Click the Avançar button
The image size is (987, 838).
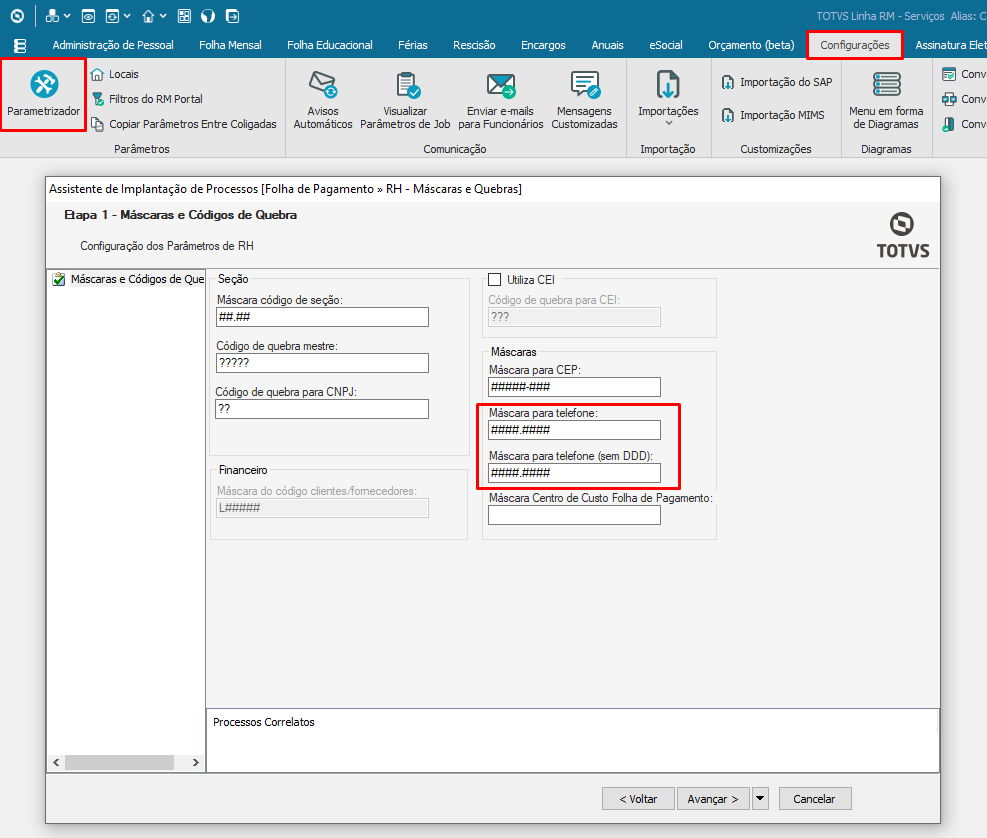pyautogui.click(x=713, y=798)
